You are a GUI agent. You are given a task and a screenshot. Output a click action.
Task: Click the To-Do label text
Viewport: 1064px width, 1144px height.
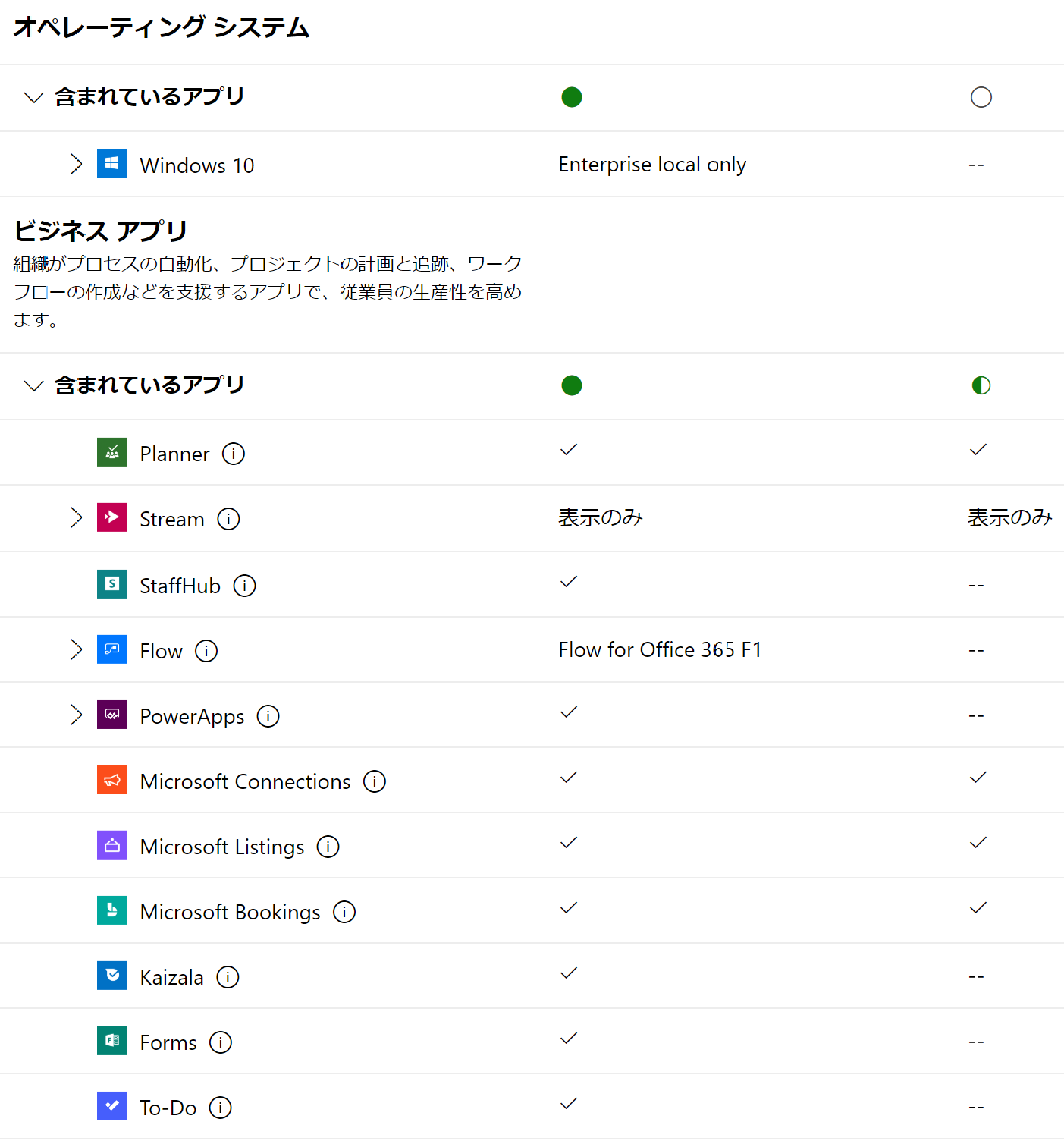click(168, 1108)
